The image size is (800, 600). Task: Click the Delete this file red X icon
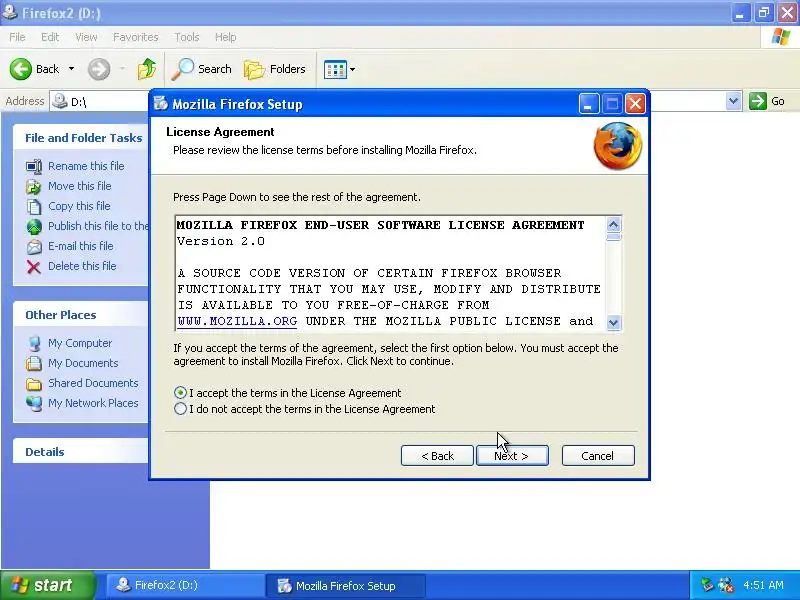coord(34,266)
